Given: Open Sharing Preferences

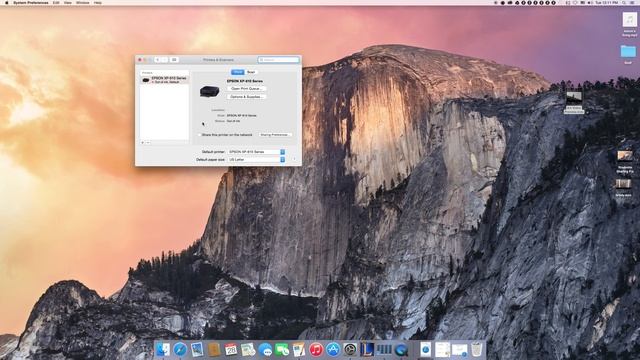Looking at the screenshot, I should [x=275, y=135].
